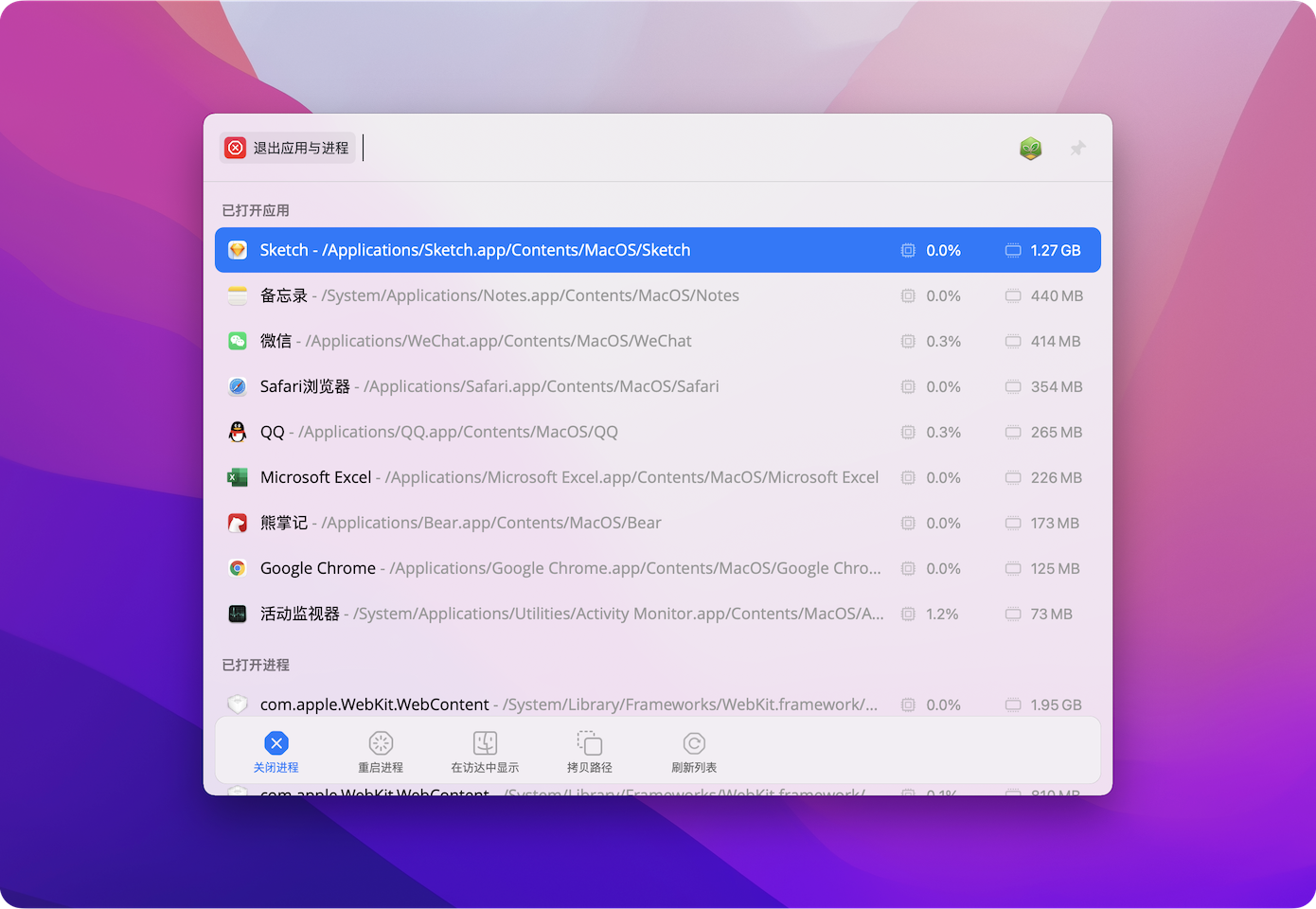
Task: Click the 熊掌记 Bear app icon
Action: pyautogui.click(x=238, y=523)
